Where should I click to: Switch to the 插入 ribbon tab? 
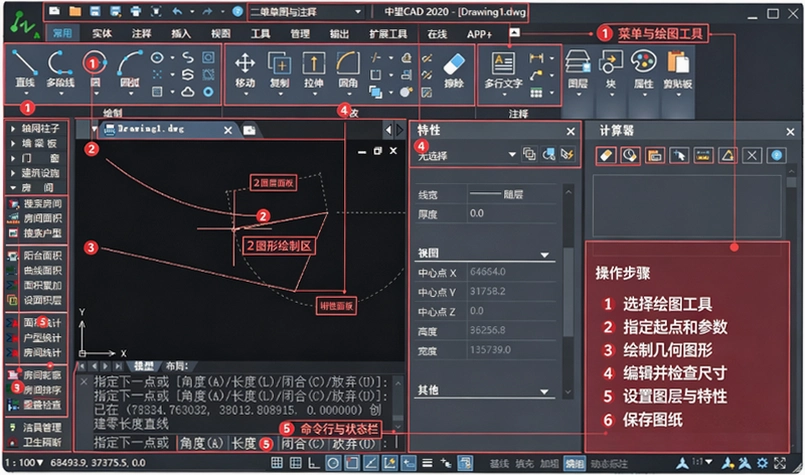(181, 34)
